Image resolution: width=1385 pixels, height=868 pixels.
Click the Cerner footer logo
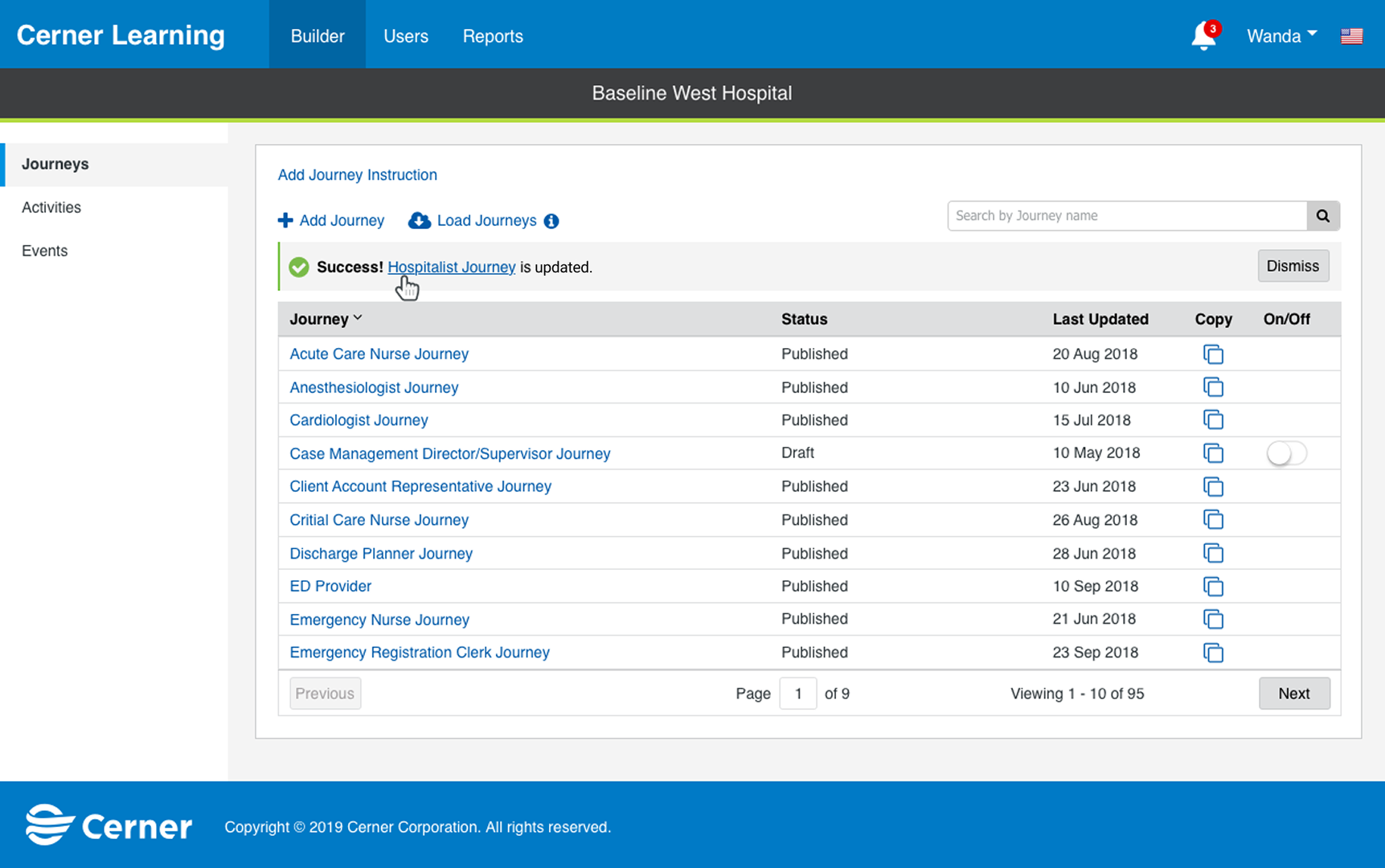tap(109, 825)
